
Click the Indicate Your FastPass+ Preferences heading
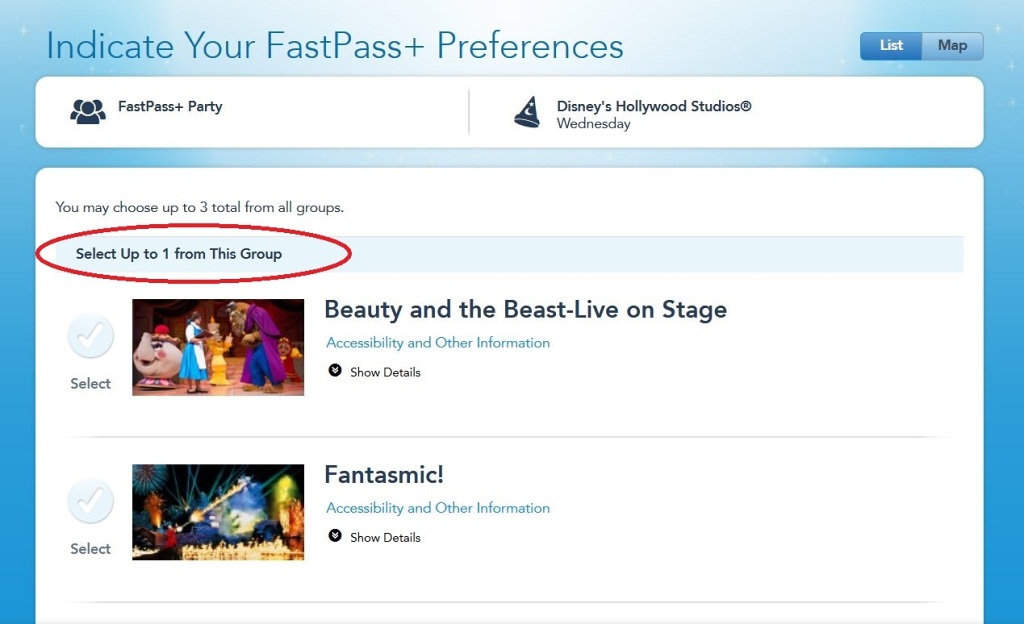(335, 46)
